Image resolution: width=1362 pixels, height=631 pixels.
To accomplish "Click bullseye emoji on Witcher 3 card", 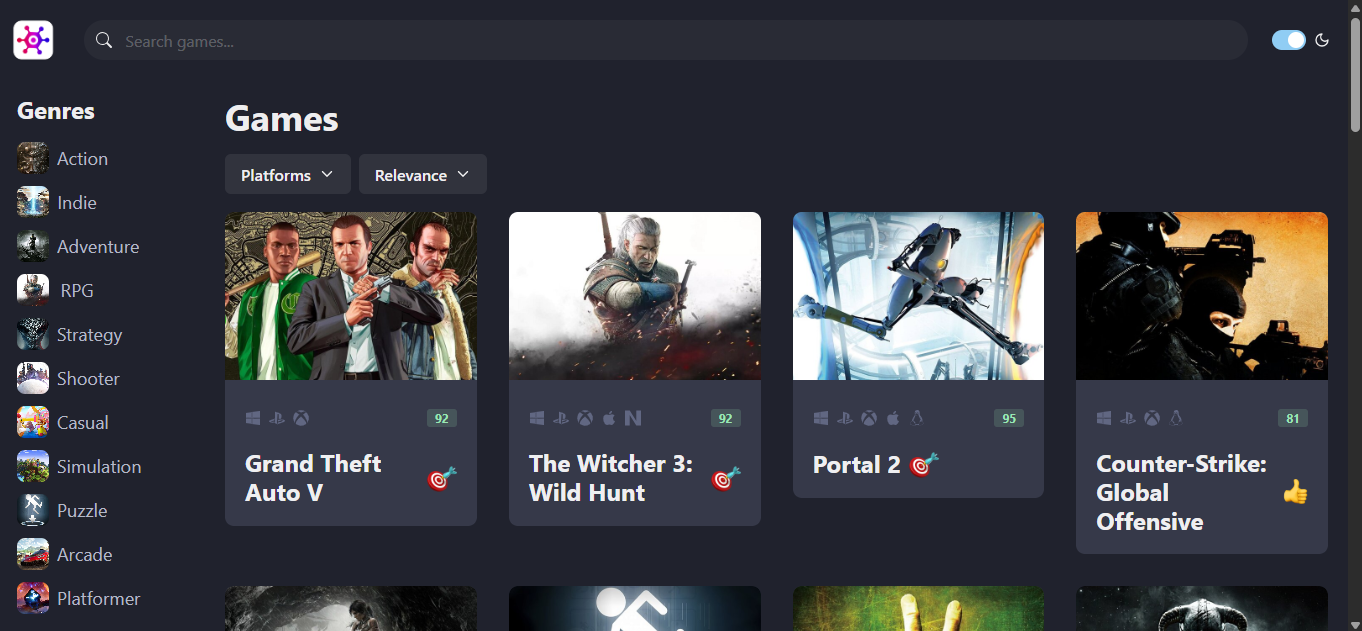I will point(726,478).
